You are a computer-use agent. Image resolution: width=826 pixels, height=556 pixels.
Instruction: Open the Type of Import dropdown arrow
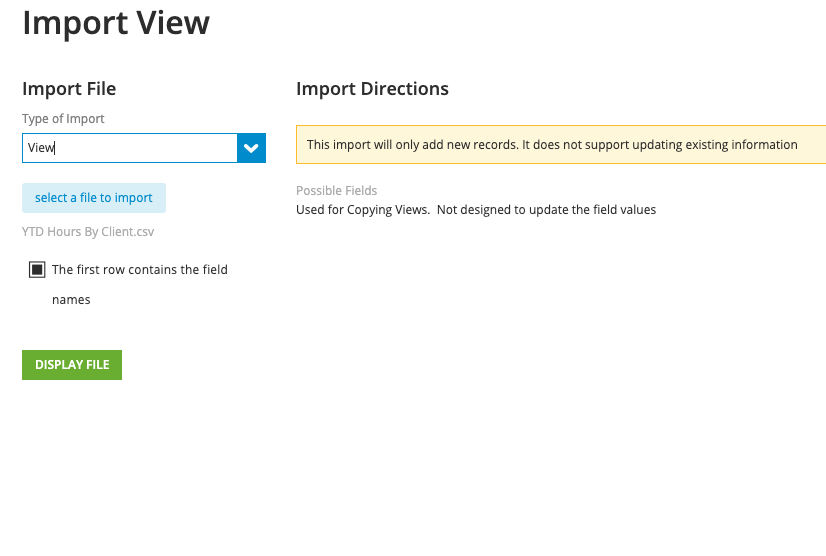point(251,148)
